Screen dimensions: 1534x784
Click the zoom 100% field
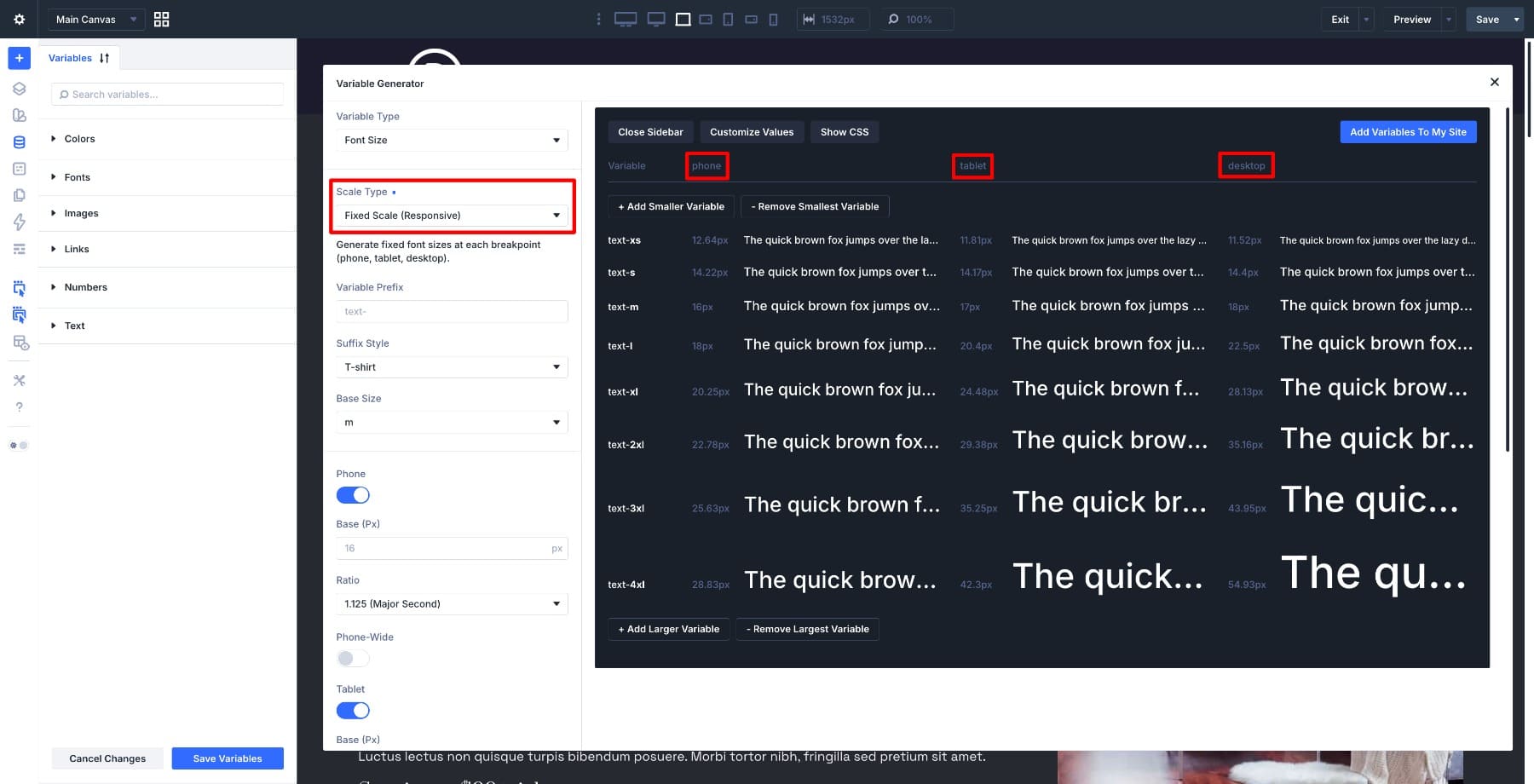click(x=916, y=19)
